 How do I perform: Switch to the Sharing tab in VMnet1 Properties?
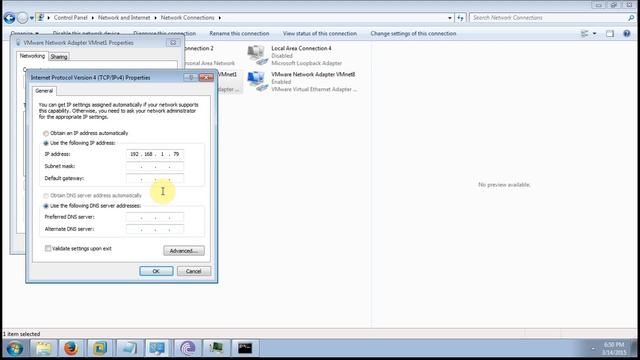coord(59,57)
